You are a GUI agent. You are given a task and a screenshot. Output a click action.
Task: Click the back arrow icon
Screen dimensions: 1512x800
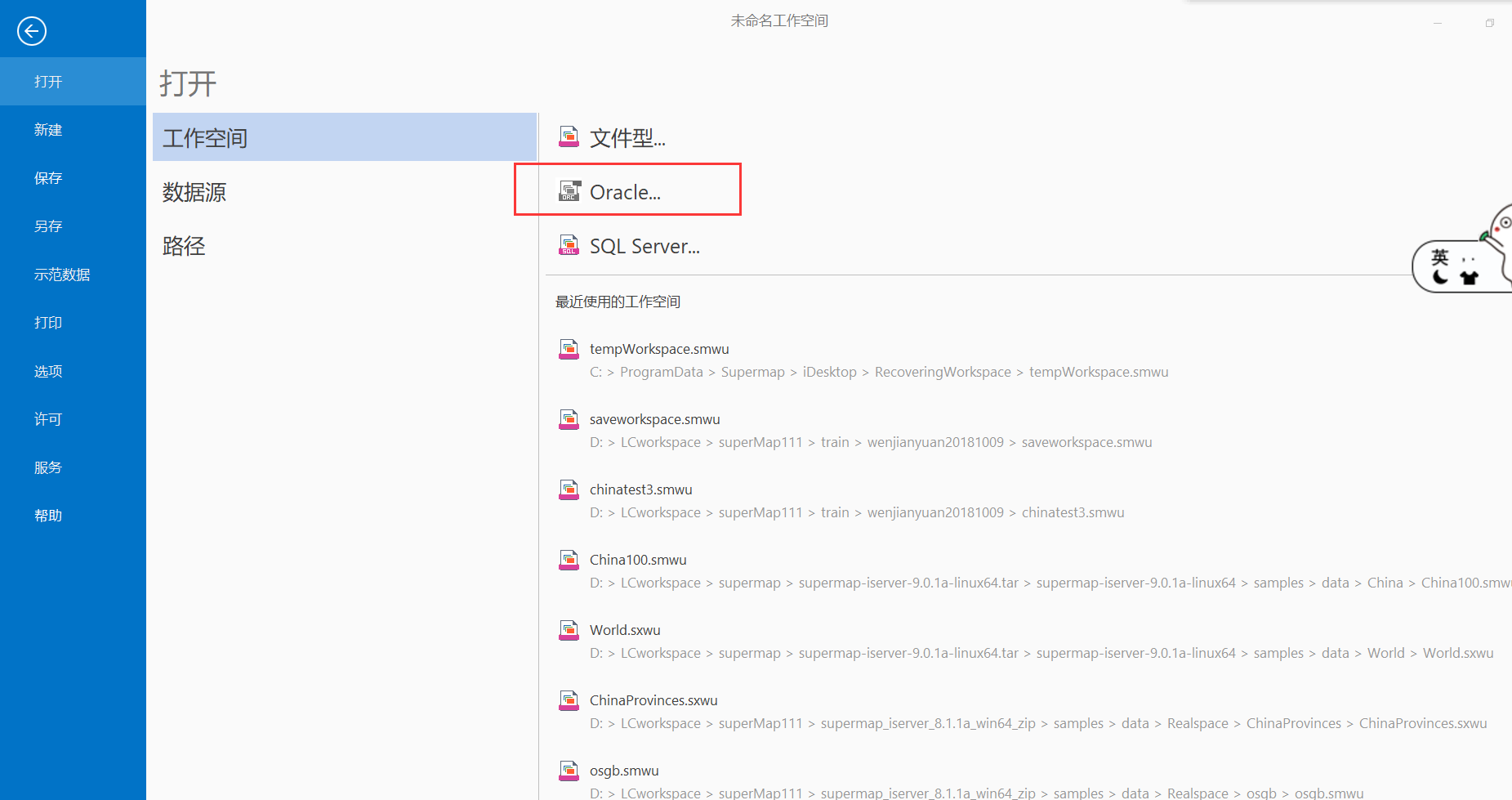click(x=32, y=31)
